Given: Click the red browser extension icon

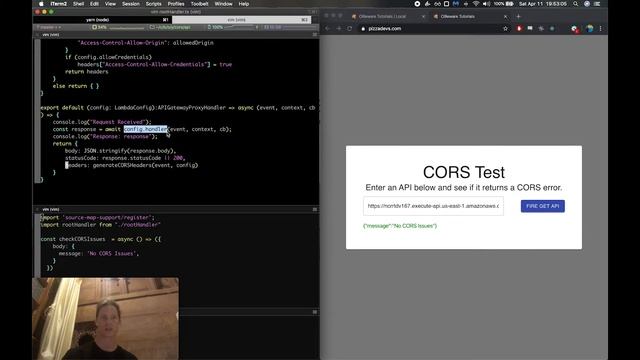Looking at the screenshot, I should (x=519, y=29).
